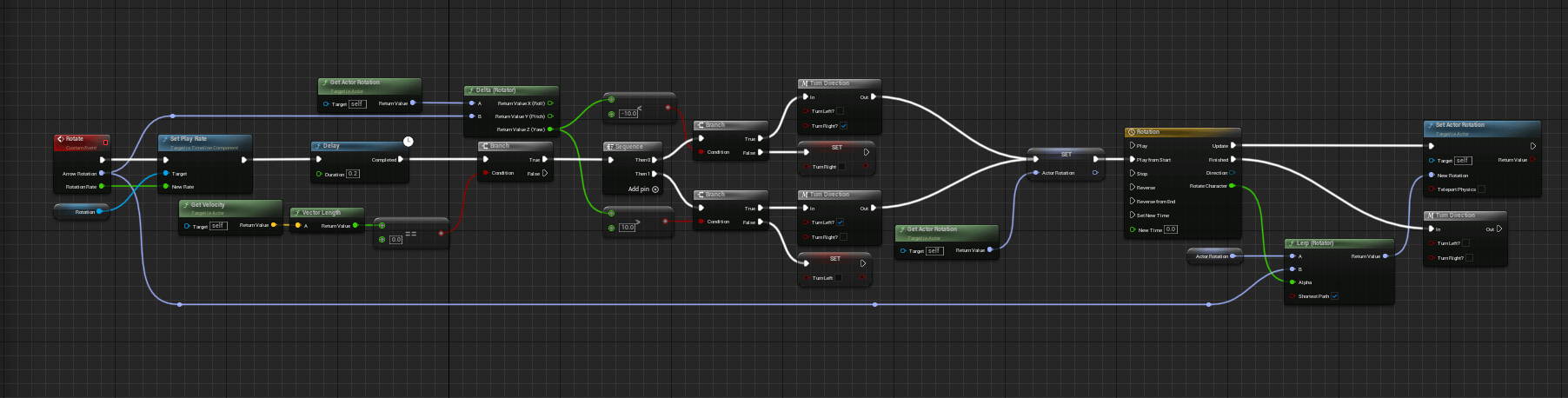1568x398 pixels.
Task: Click the function icon on Lerp (Rotator) node
Action: pos(1291,243)
